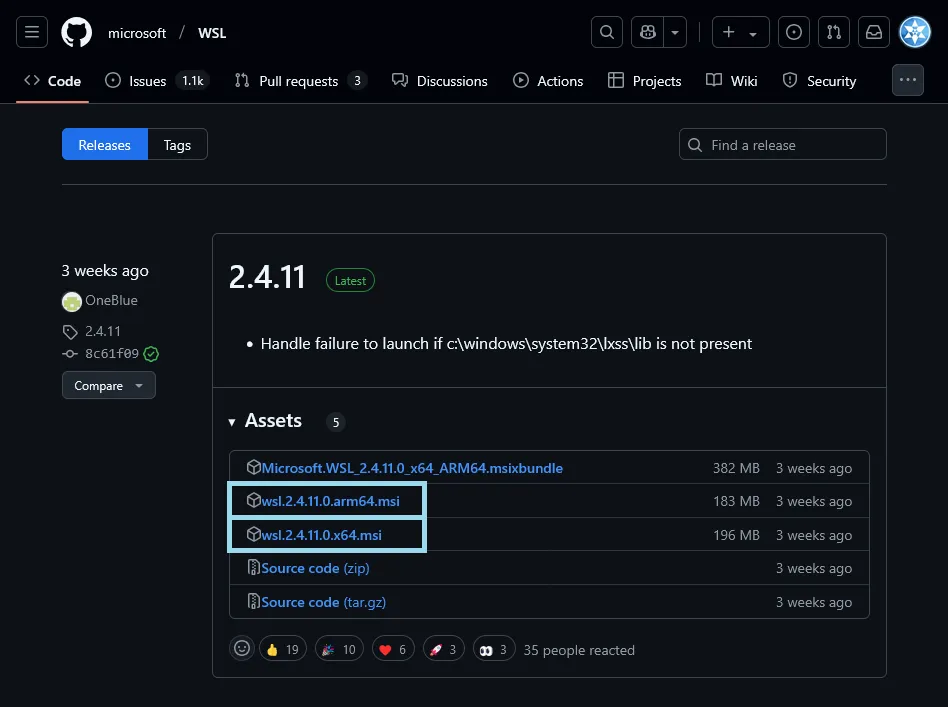This screenshot has height=707, width=948.
Task: Toggle party popper reaction with 10
Action: coord(339,650)
